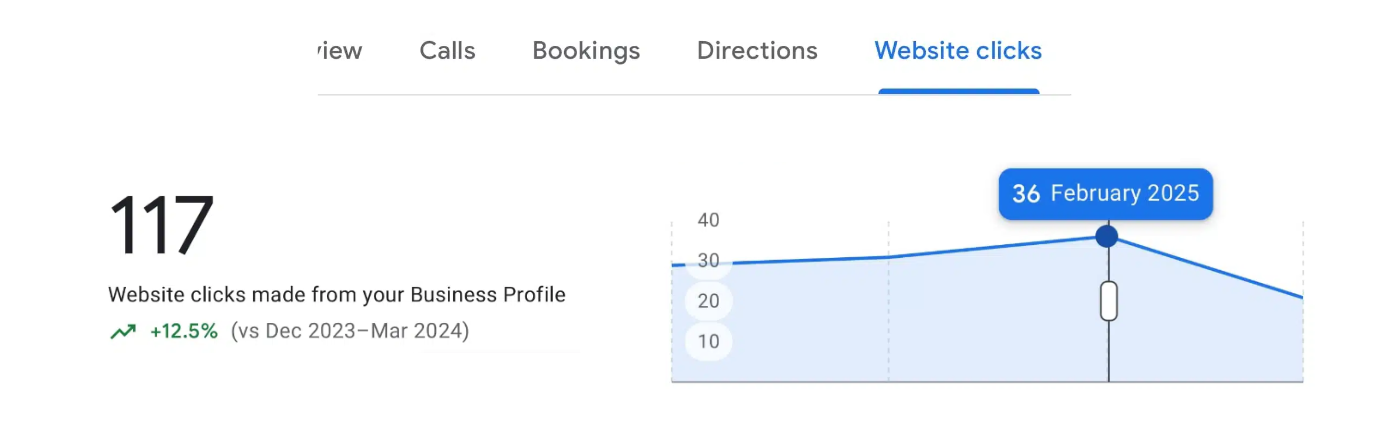Image resolution: width=1376 pixels, height=430 pixels.
Task: Select the Directions tab
Action: coord(757,50)
